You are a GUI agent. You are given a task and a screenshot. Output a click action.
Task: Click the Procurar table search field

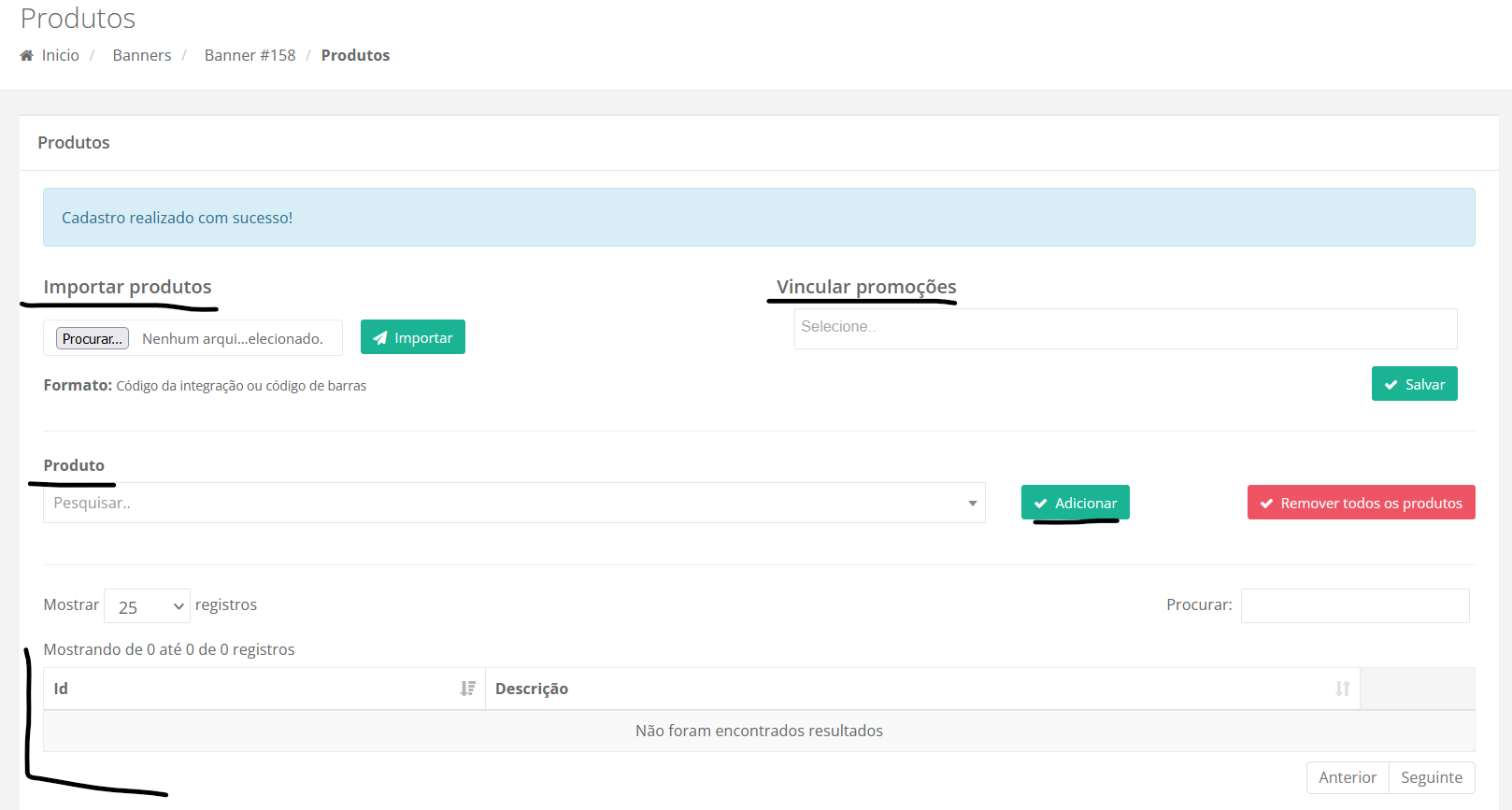click(1354, 605)
